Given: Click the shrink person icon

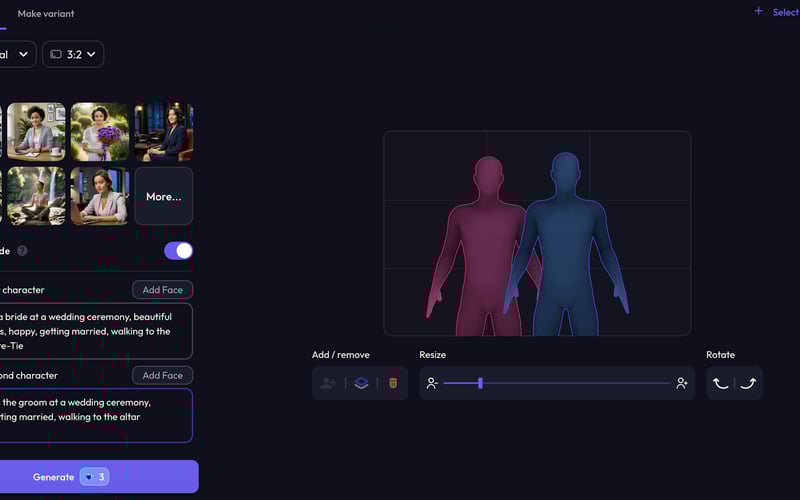Looking at the screenshot, I should pyautogui.click(x=432, y=383).
